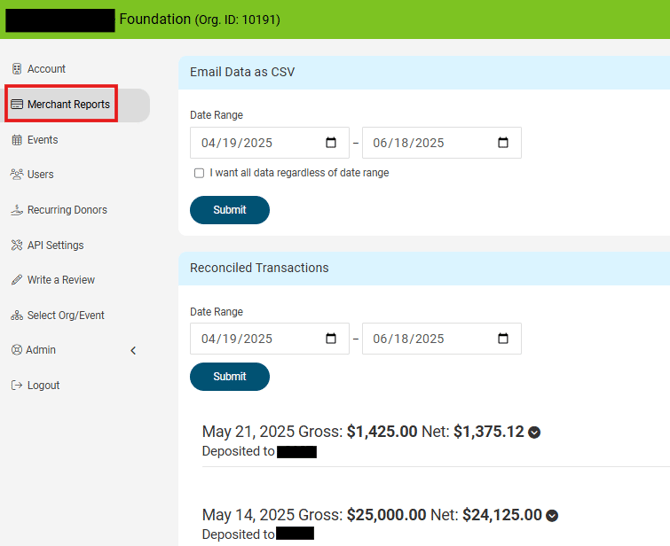Open calendar picker for Reconciled Transactions start date
The image size is (670, 546).
click(331, 339)
